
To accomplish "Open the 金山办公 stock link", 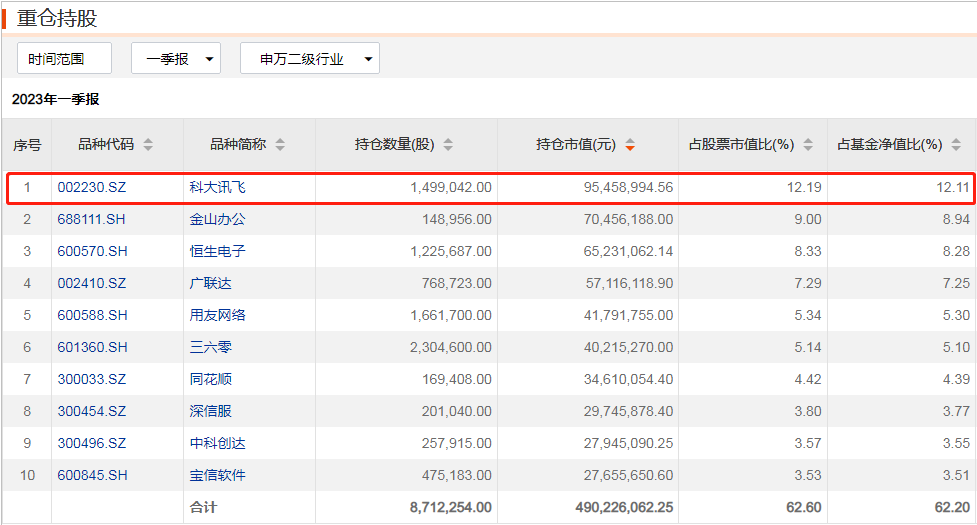I will 217,219.
